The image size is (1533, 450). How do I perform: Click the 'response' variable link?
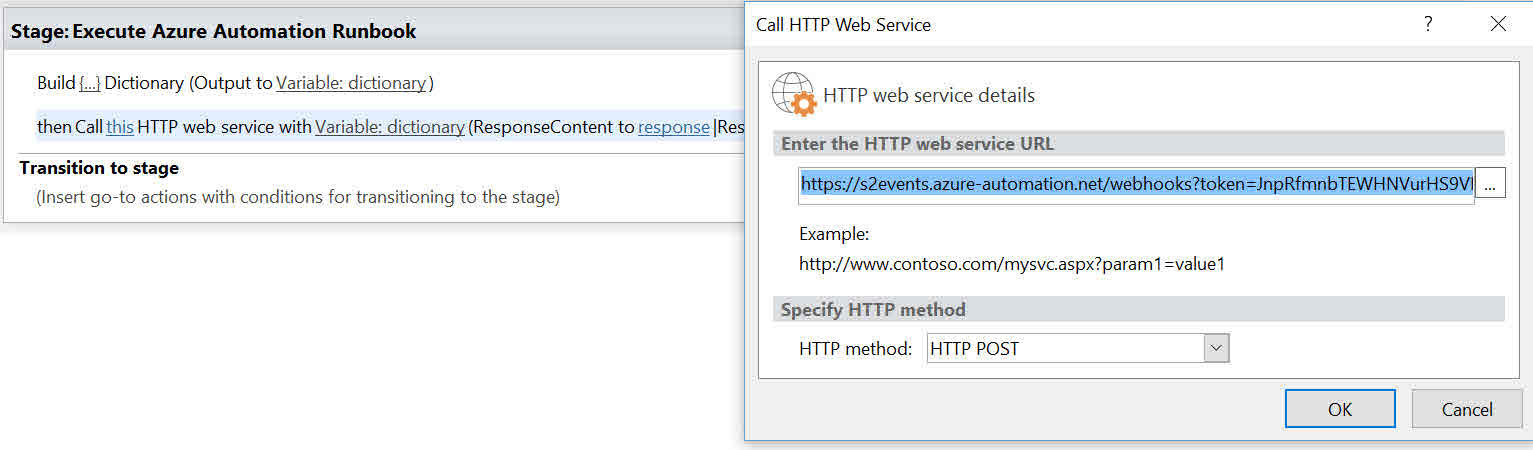click(673, 127)
